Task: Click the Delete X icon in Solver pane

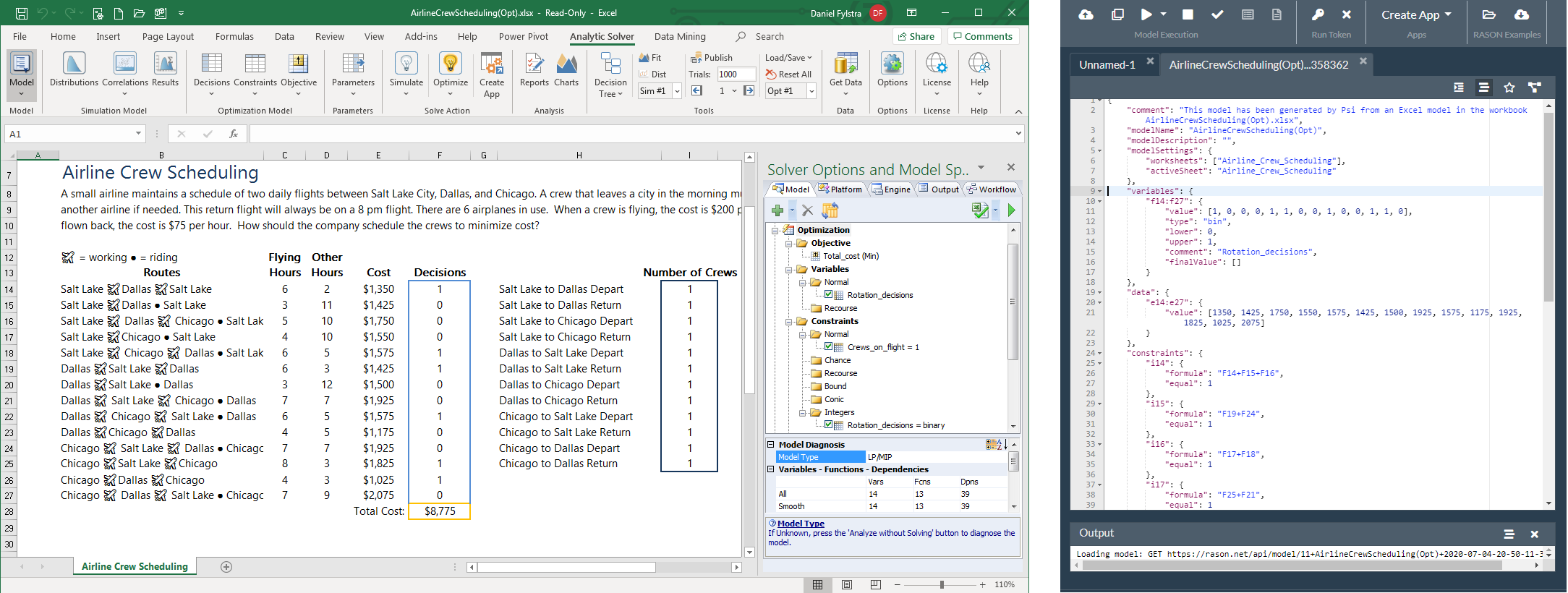Action: (x=808, y=210)
